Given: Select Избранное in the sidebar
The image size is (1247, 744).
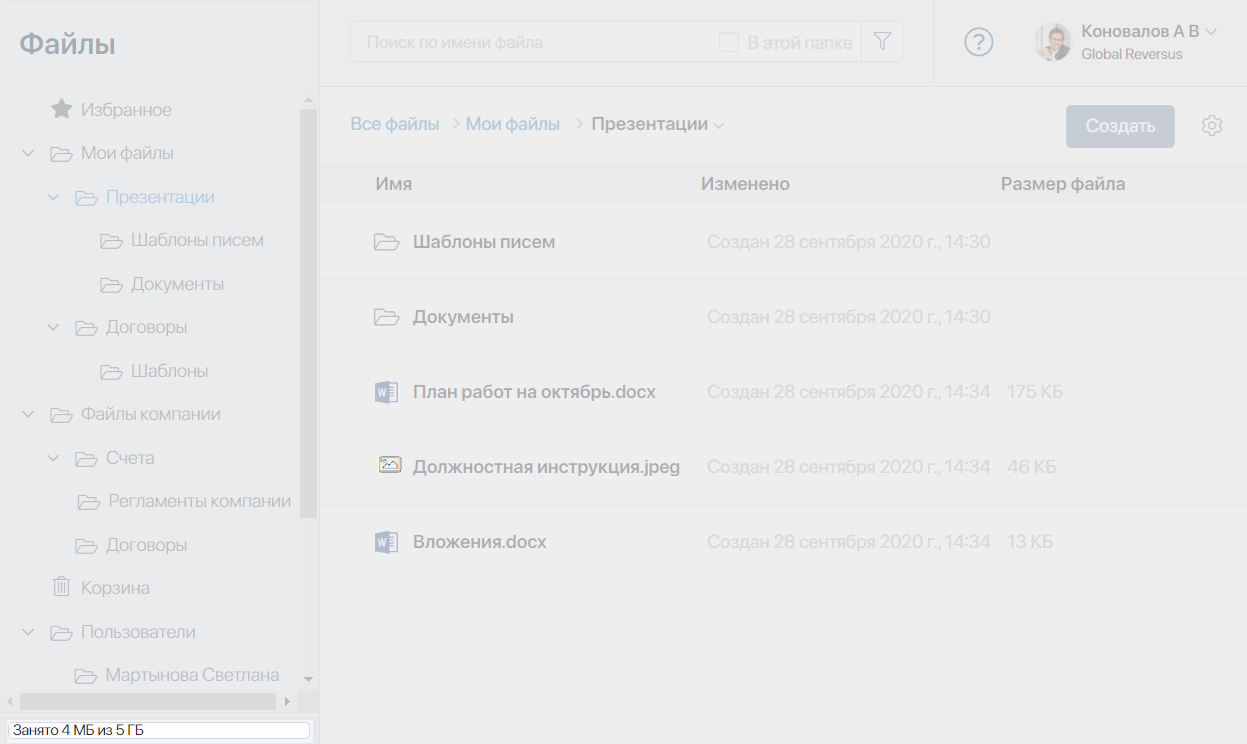Looking at the screenshot, I should pos(126,110).
